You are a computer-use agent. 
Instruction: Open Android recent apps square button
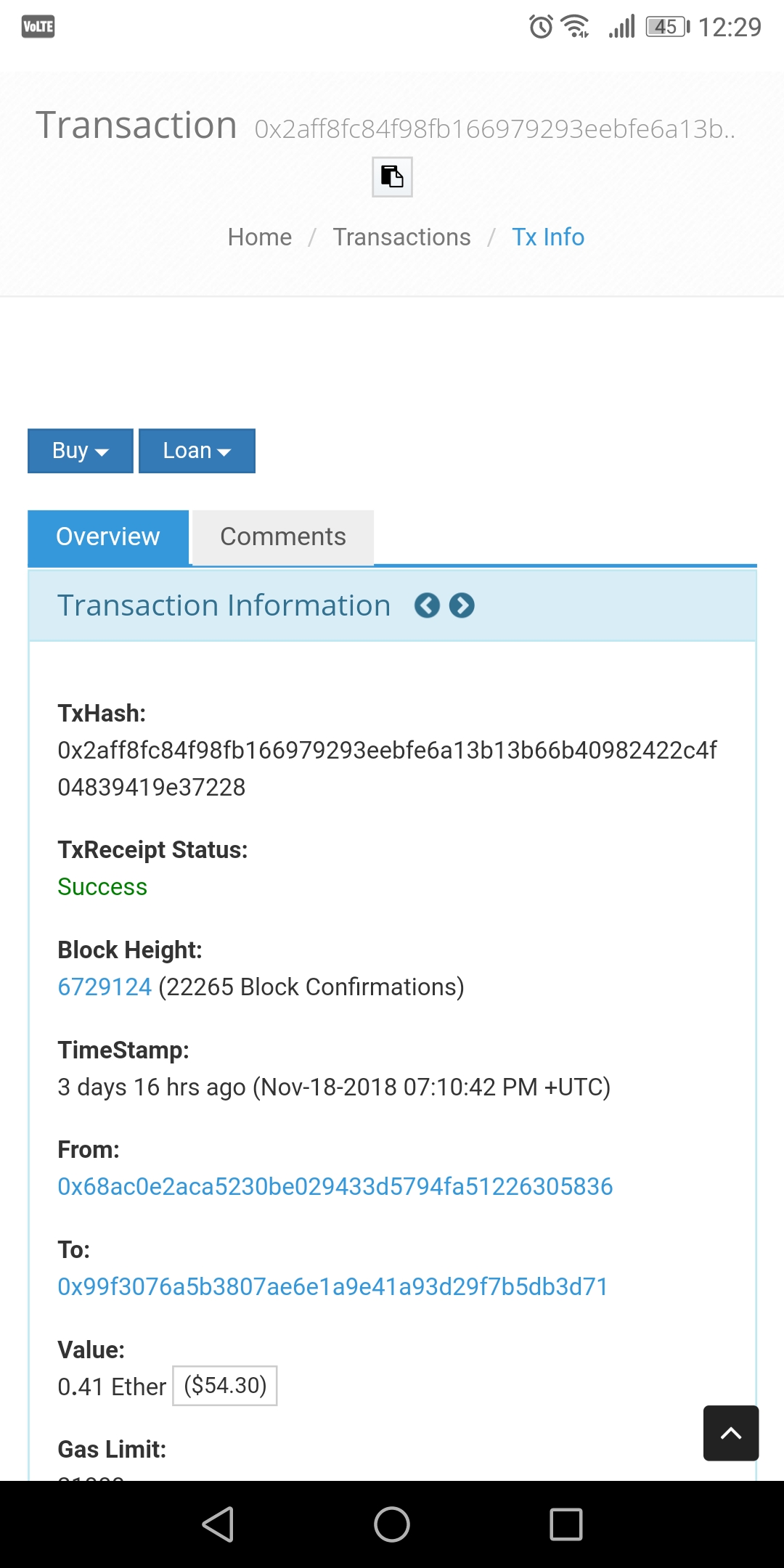pos(566,1524)
